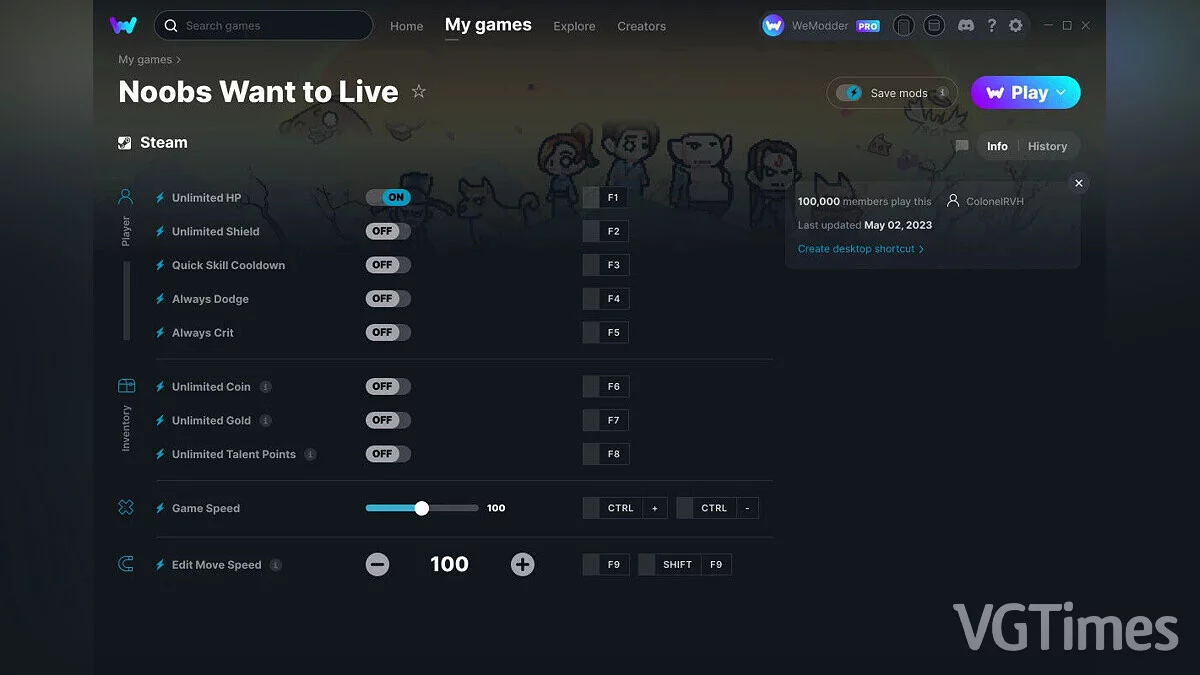Click the info icon on Save mods
The height and width of the screenshot is (675, 1200).
pyautogui.click(x=942, y=92)
